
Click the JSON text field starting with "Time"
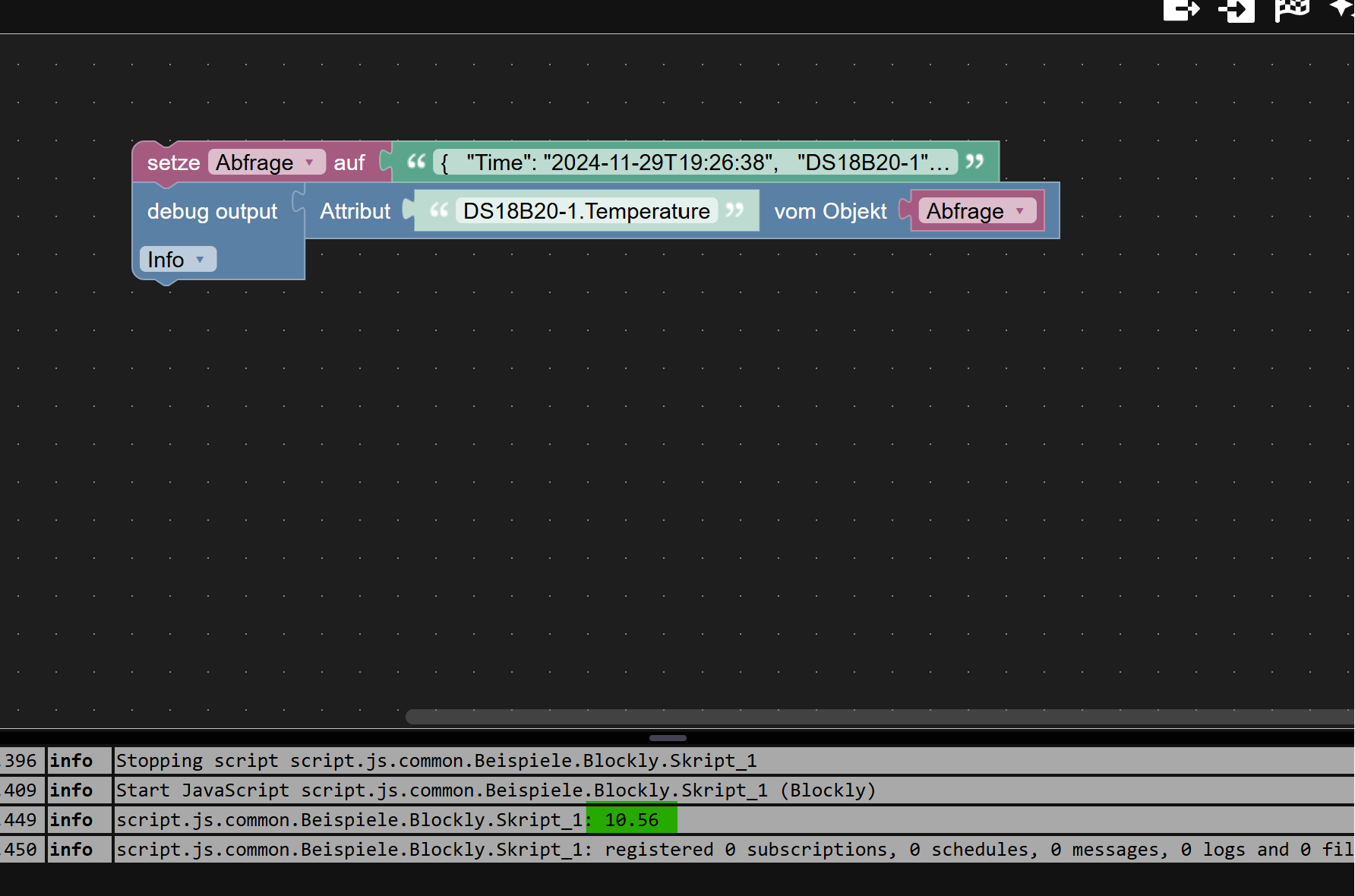click(695, 162)
